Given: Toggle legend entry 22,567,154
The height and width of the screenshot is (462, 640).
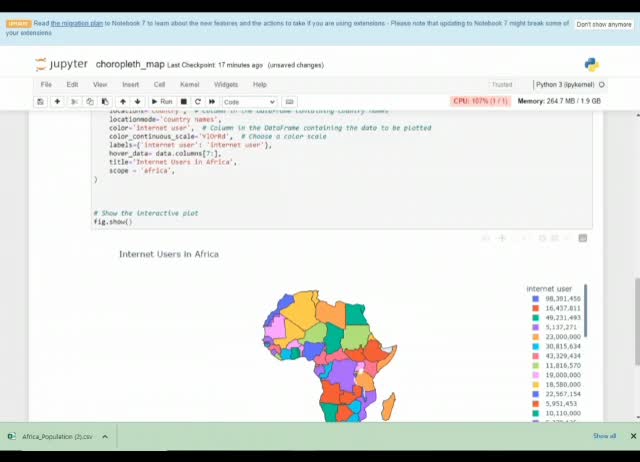Looking at the screenshot, I should point(556,394).
